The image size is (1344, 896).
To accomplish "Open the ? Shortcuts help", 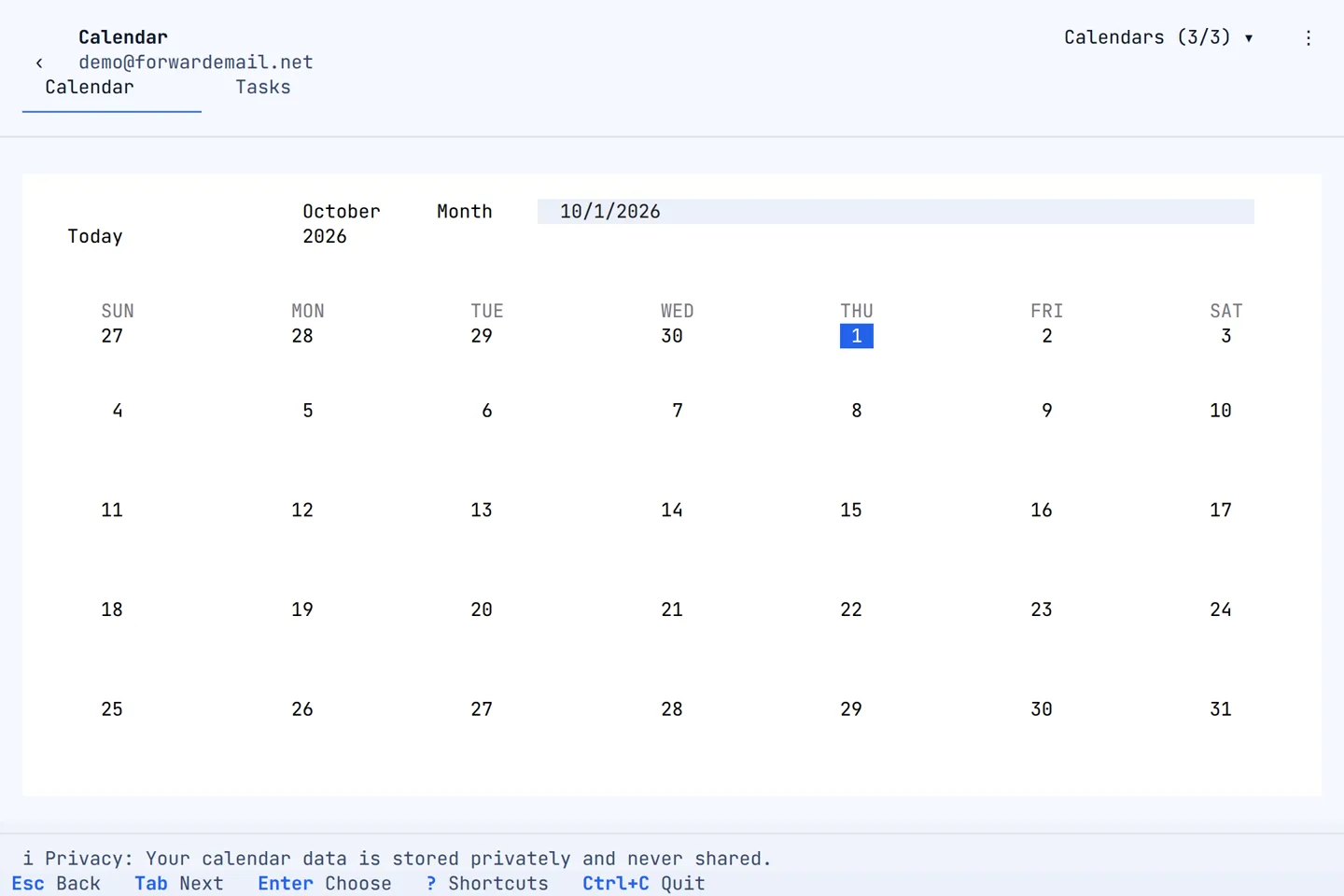I will click(487, 884).
